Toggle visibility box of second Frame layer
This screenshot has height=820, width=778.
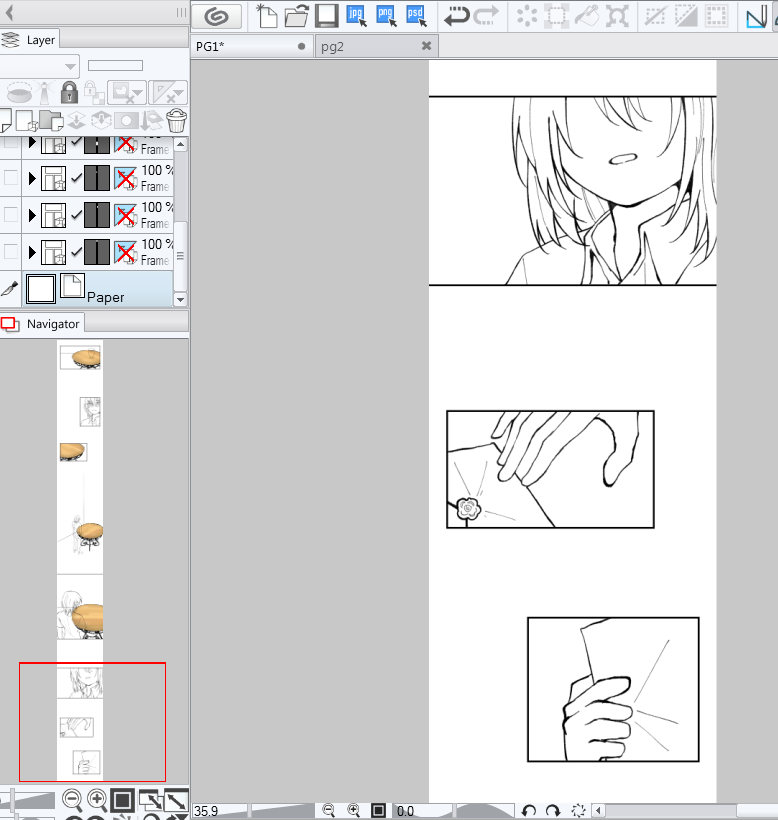point(10,178)
